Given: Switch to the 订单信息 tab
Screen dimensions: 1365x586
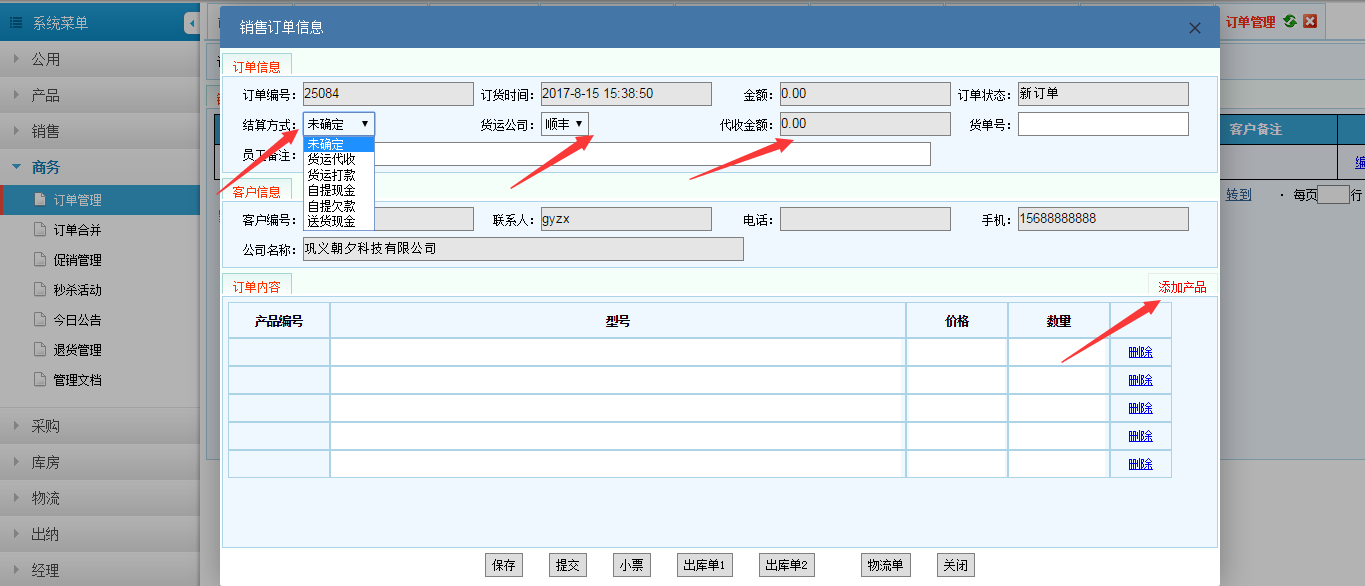Looking at the screenshot, I should click(257, 67).
